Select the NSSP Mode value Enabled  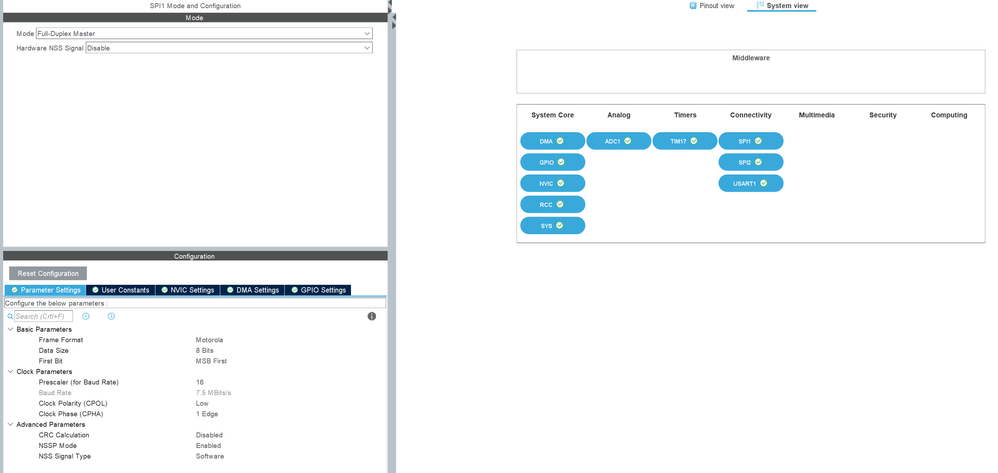point(208,446)
